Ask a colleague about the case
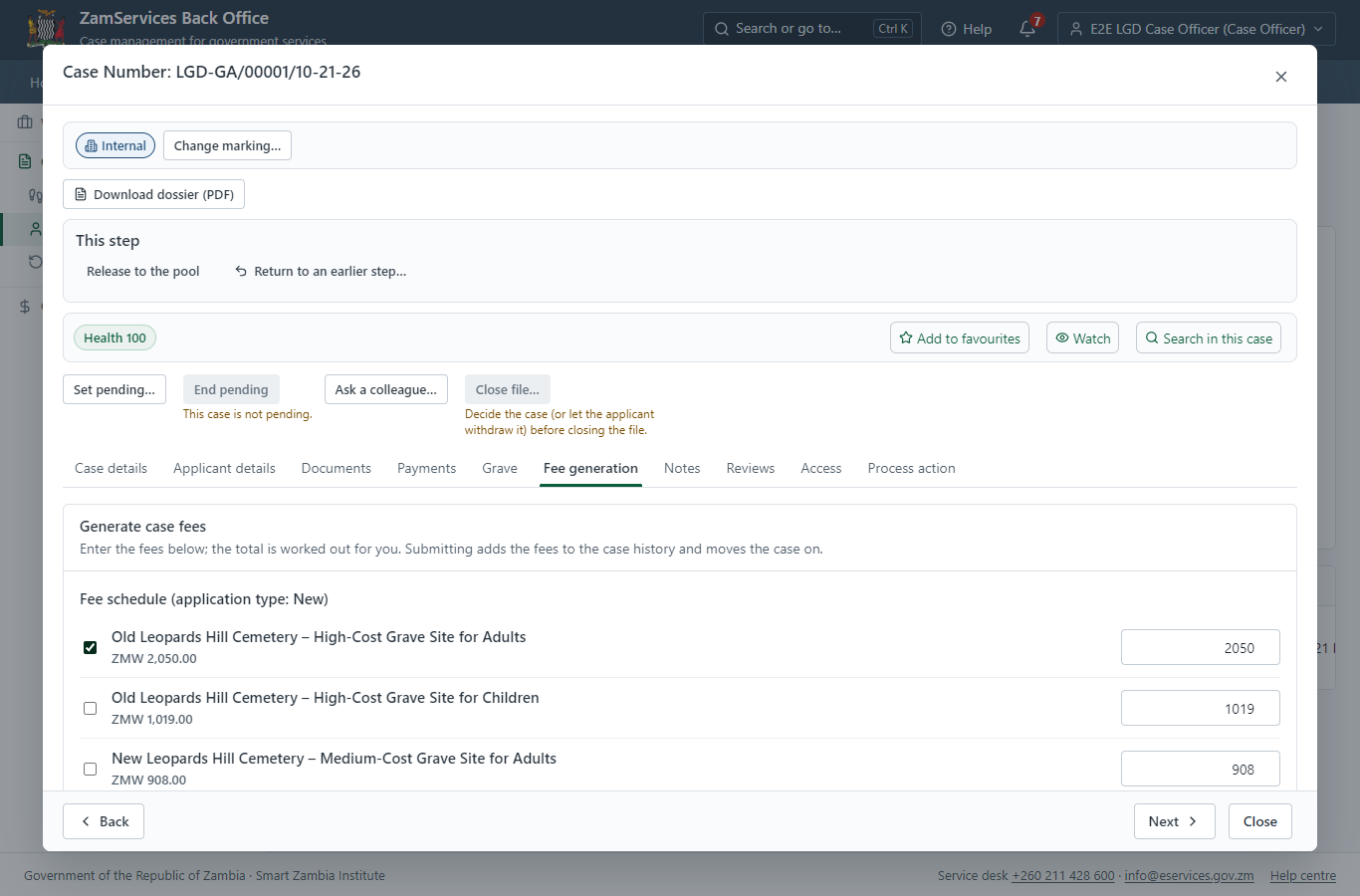Screen dimensions: 1360x896 (386, 389)
